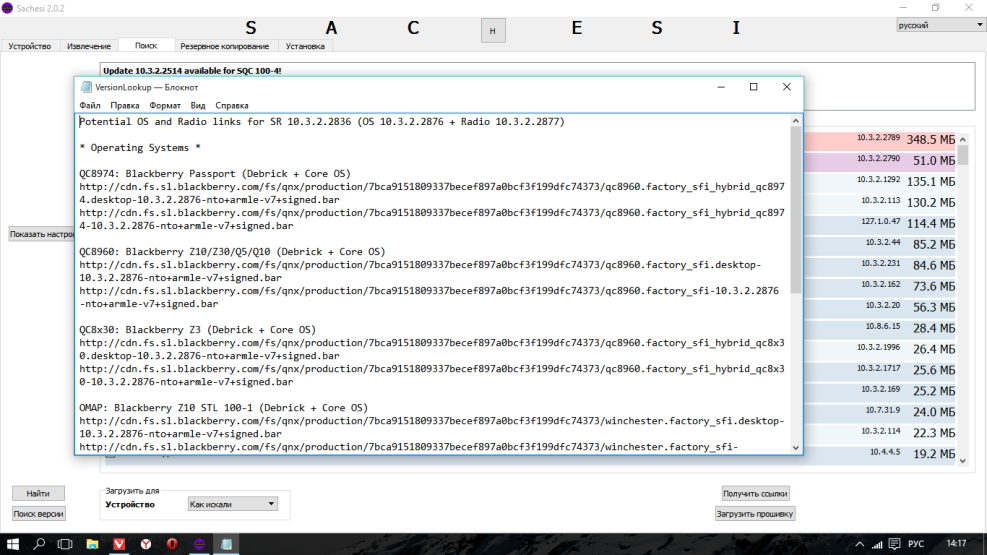987x555 pixels.
Task: Click the Загрузить прошивку button
Action: pyautogui.click(x=755, y=514)
